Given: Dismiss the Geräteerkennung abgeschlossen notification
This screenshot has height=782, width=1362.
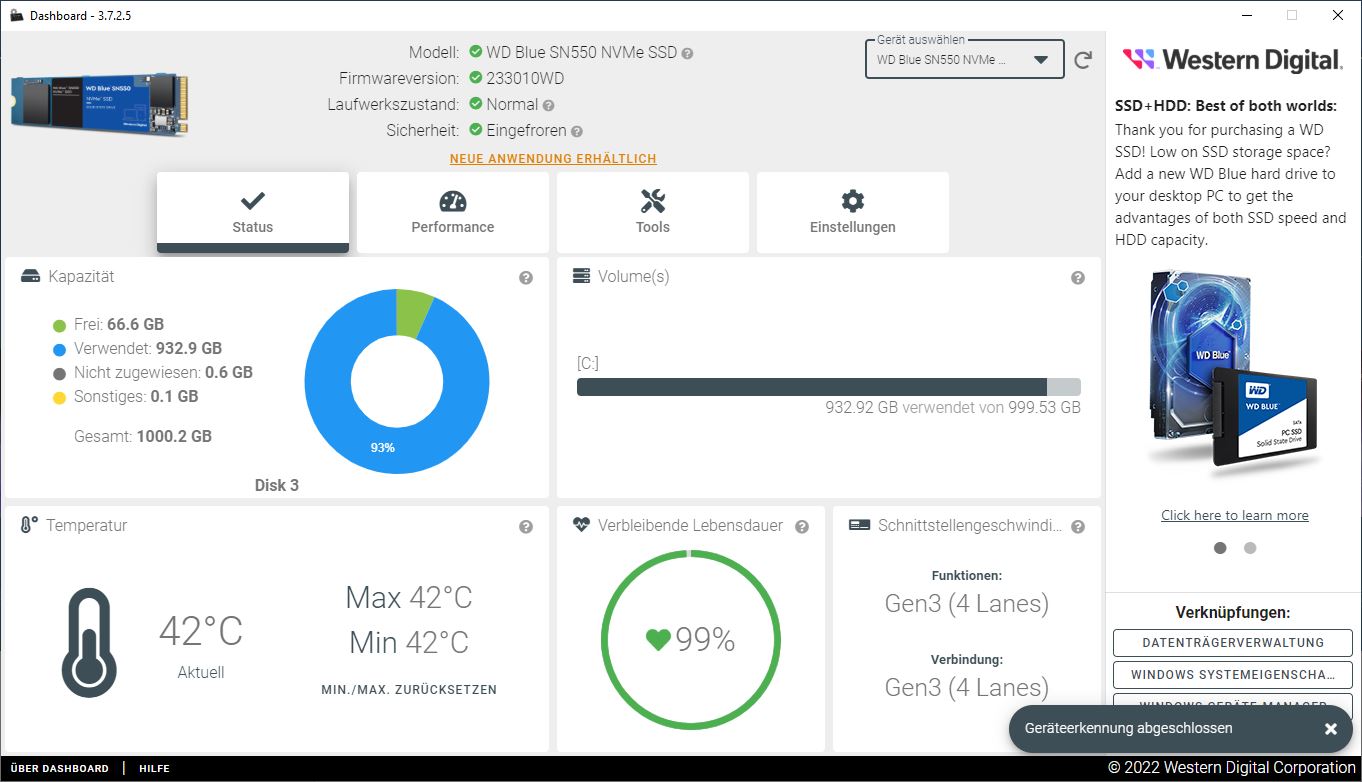Looking at the screenshot, I should coord(1331,729).
